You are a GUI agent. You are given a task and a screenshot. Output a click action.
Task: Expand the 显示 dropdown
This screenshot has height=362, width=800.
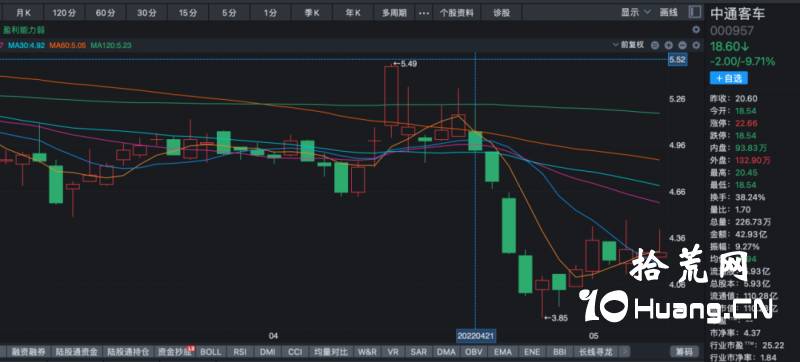636,12
